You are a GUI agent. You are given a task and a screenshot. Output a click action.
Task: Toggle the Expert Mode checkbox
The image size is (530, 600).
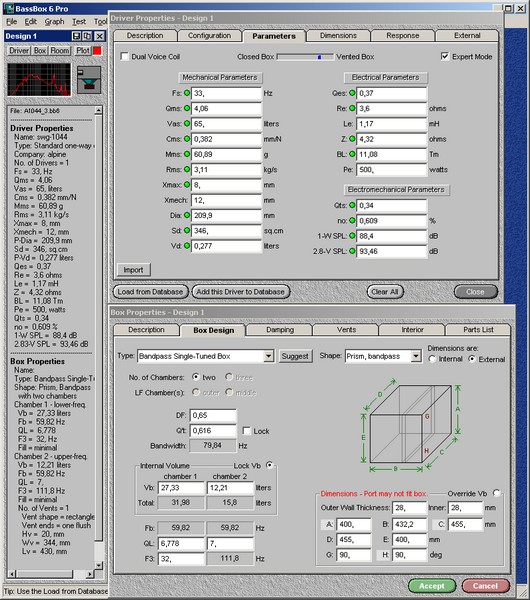click(x=445, y=56)
